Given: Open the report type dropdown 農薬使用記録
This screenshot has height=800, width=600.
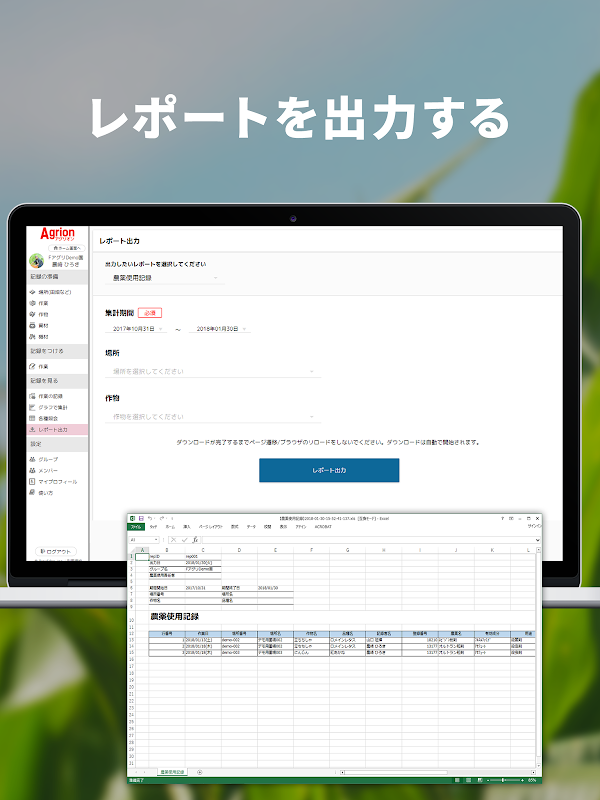Looking at the screenshot, I should 165,278.
